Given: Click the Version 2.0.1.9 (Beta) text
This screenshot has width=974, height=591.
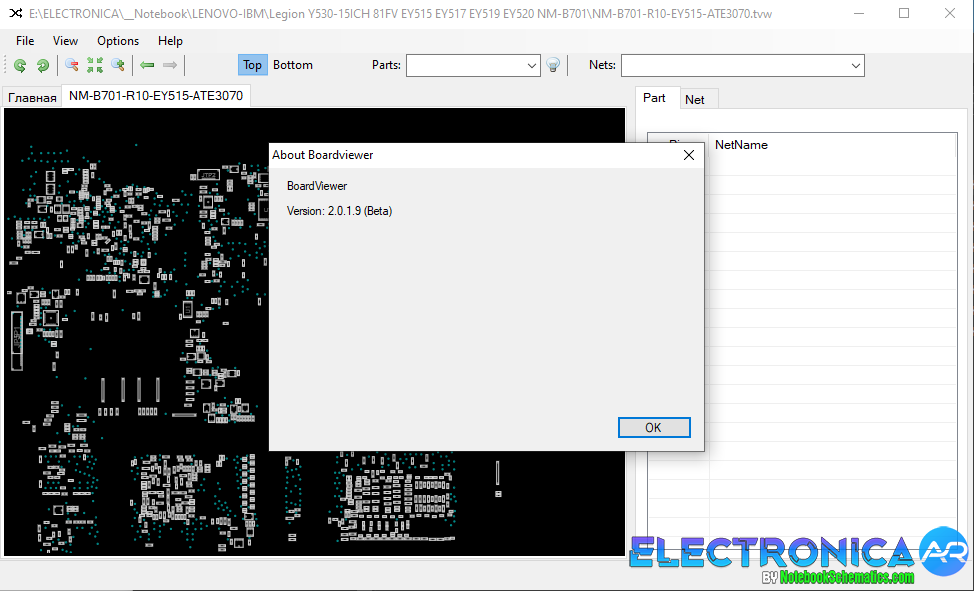Looking at the screenshot, I should [339, 211].
